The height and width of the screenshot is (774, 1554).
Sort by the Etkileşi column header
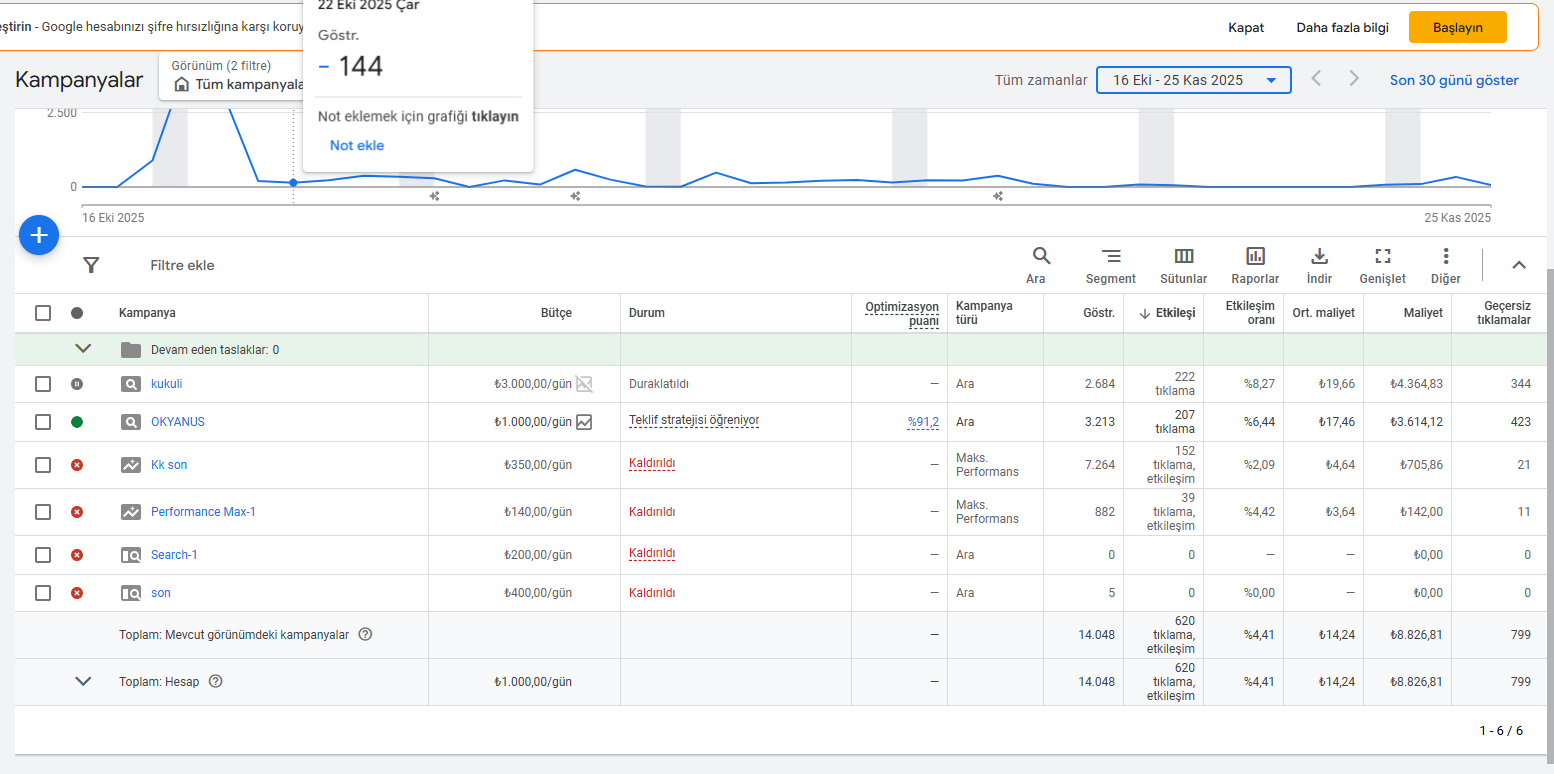click(x=1166, y=313)
